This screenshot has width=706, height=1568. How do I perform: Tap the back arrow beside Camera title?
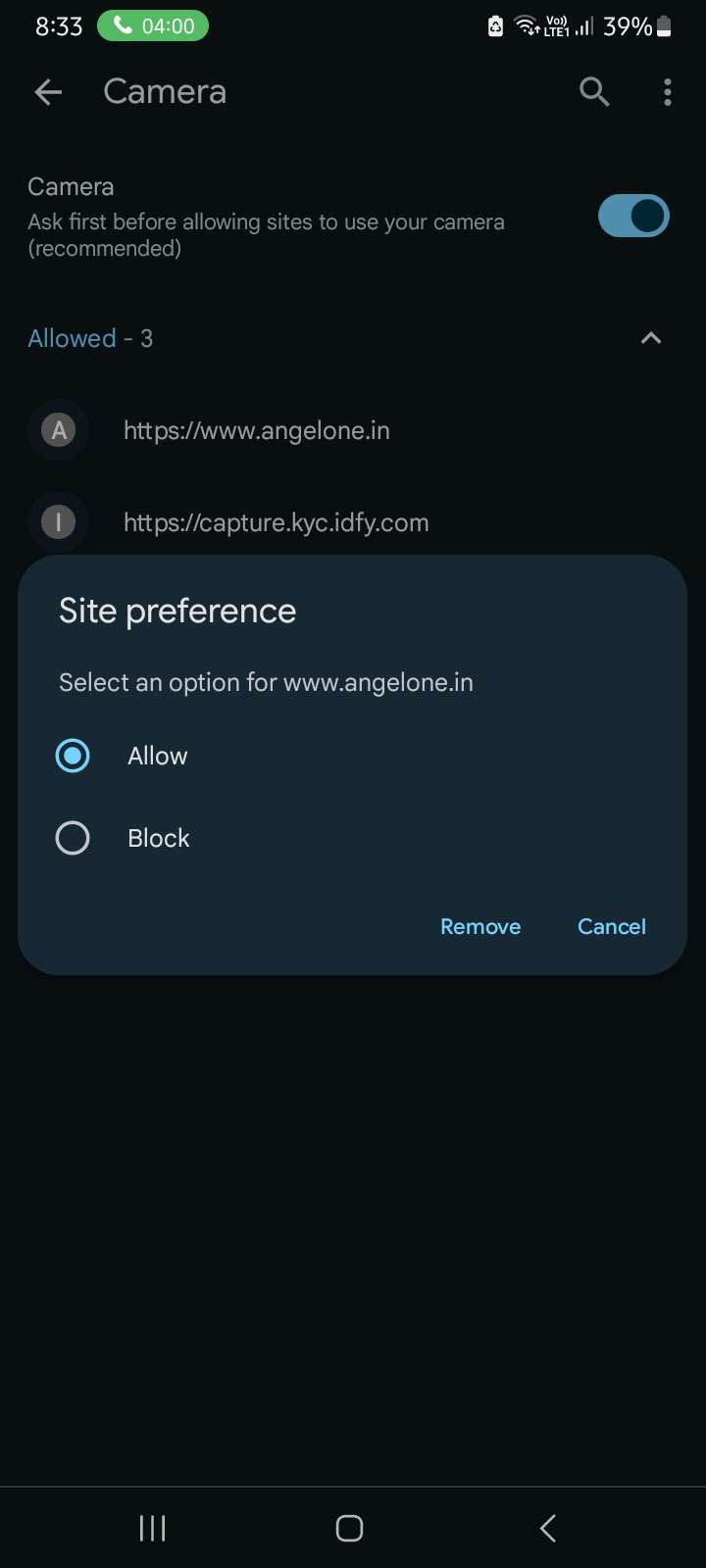pyautogui.click(x=48, y=92)
